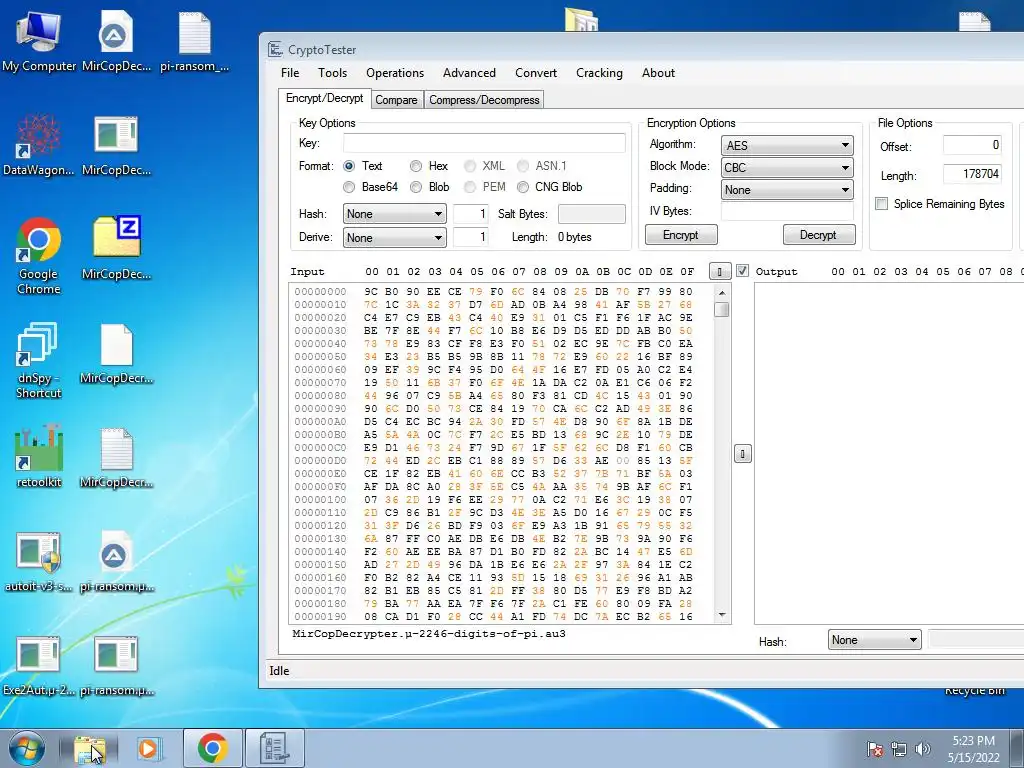The height and width of the screenshot is (768, 1024).
Task: Open the Derive dropdown
Action: [x=394, y=238]
